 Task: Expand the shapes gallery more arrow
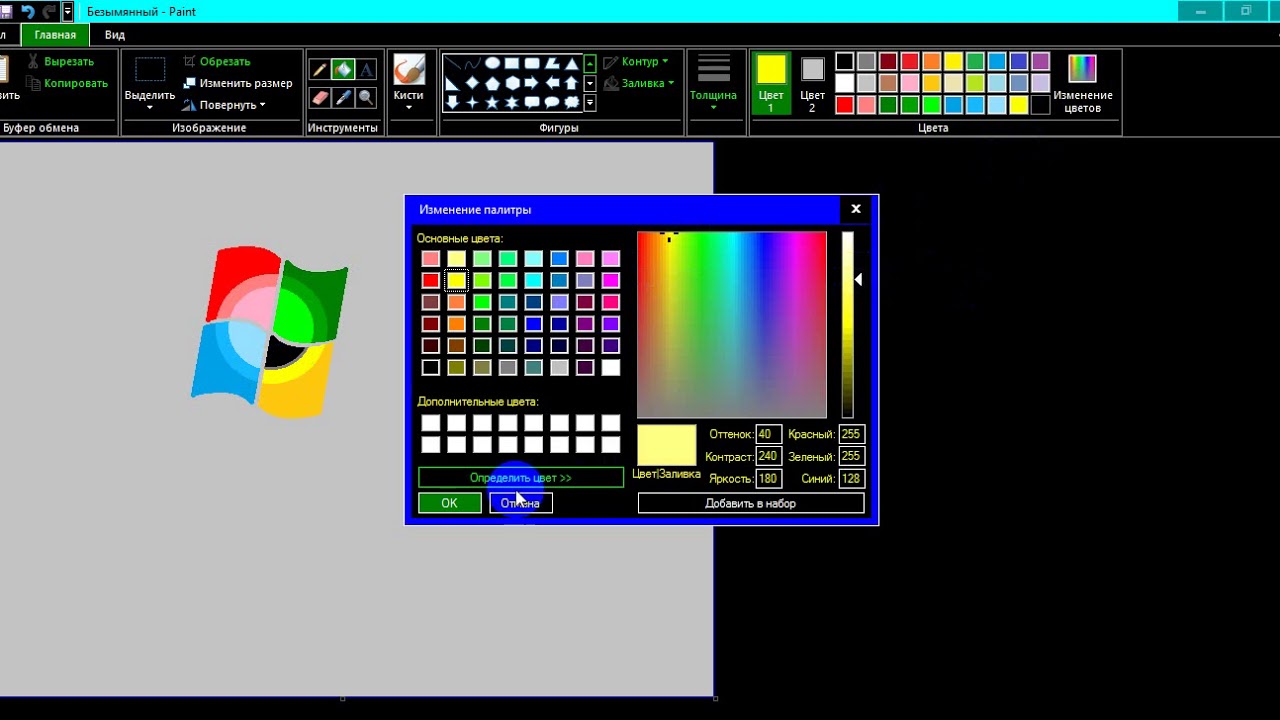point(590,102)
